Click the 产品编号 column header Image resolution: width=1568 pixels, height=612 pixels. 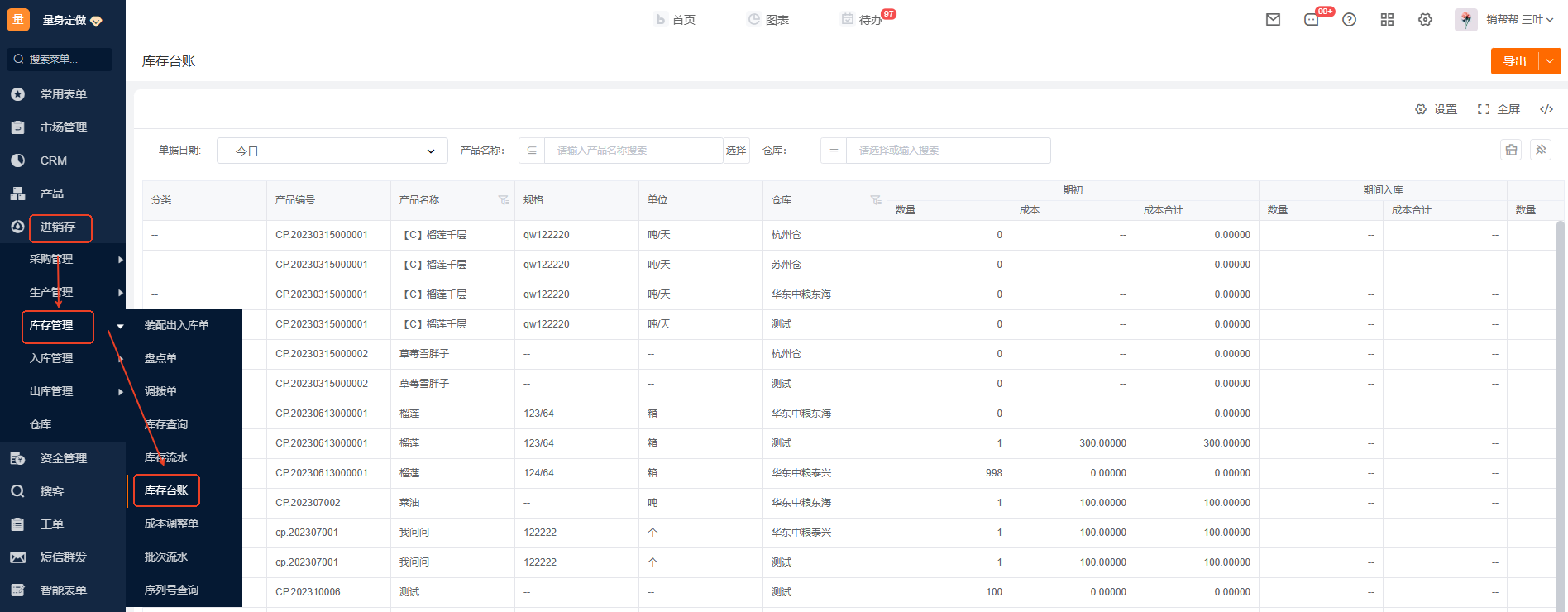pyautogui.click(x=328, y=200)
